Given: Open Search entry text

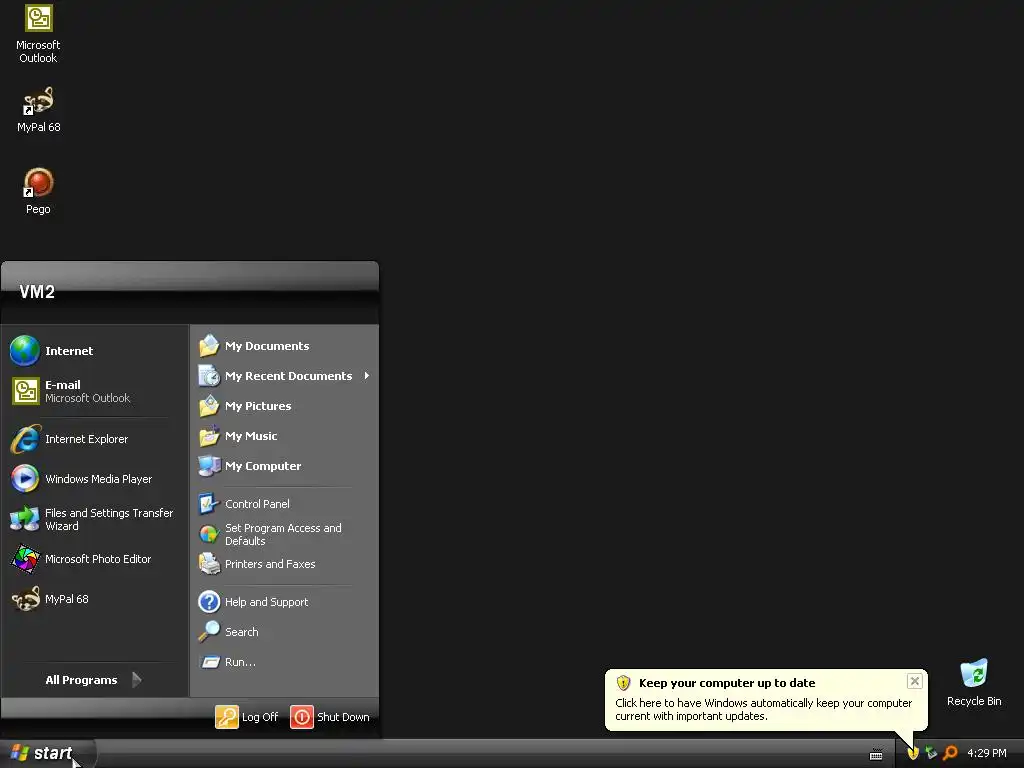Looking at the screenshot, I should click(242, 632).
